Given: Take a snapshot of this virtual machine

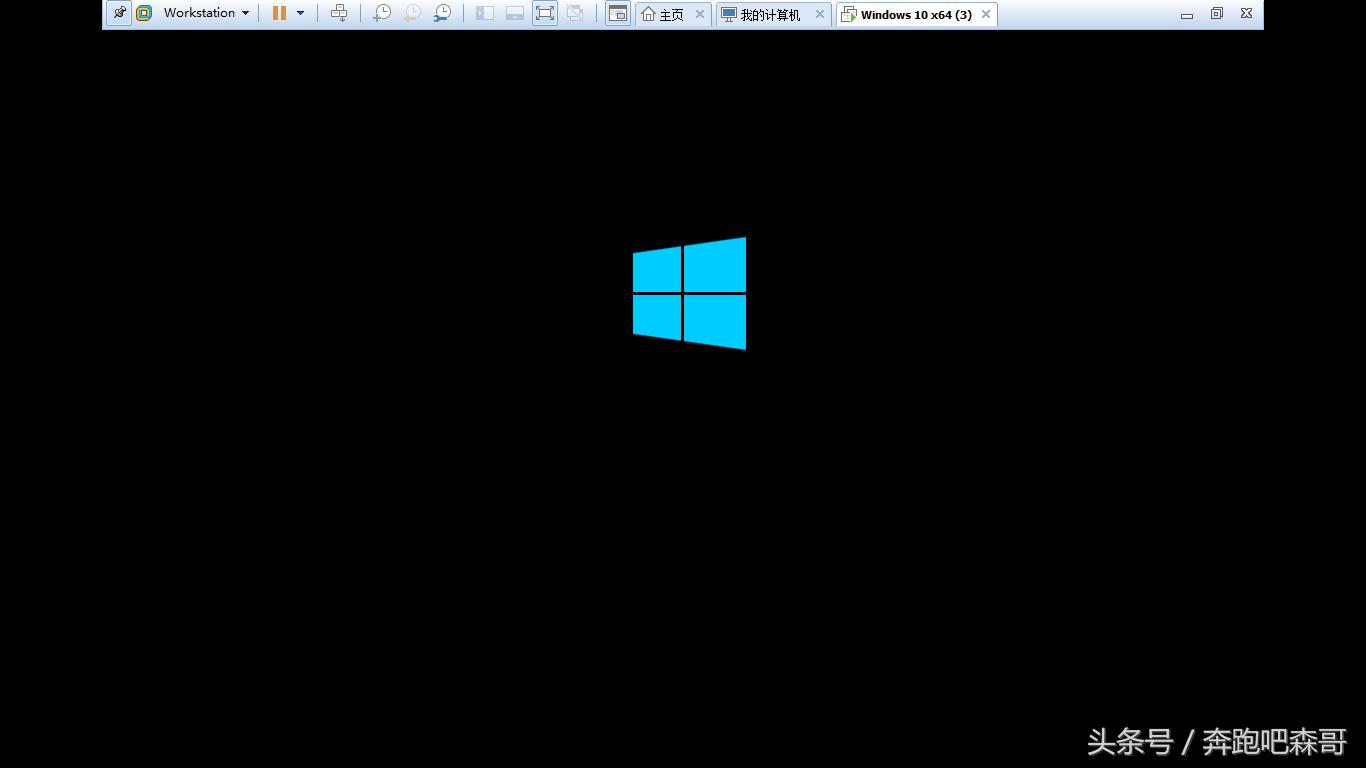Looking at the screenshot, I should coord(382,13).
